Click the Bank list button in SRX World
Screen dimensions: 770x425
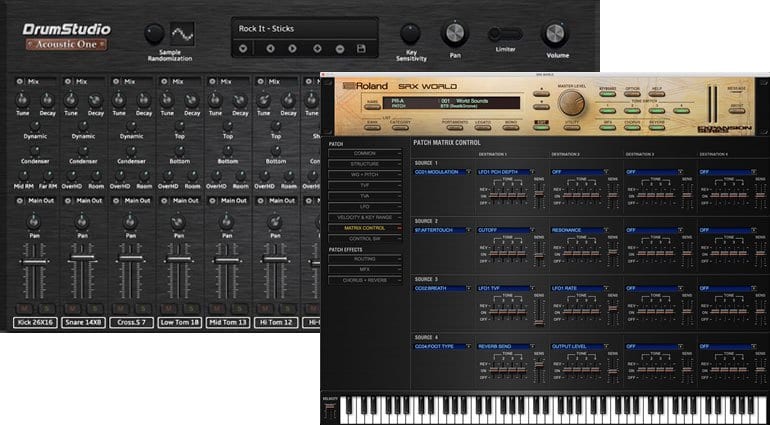(x=373, y=127)
